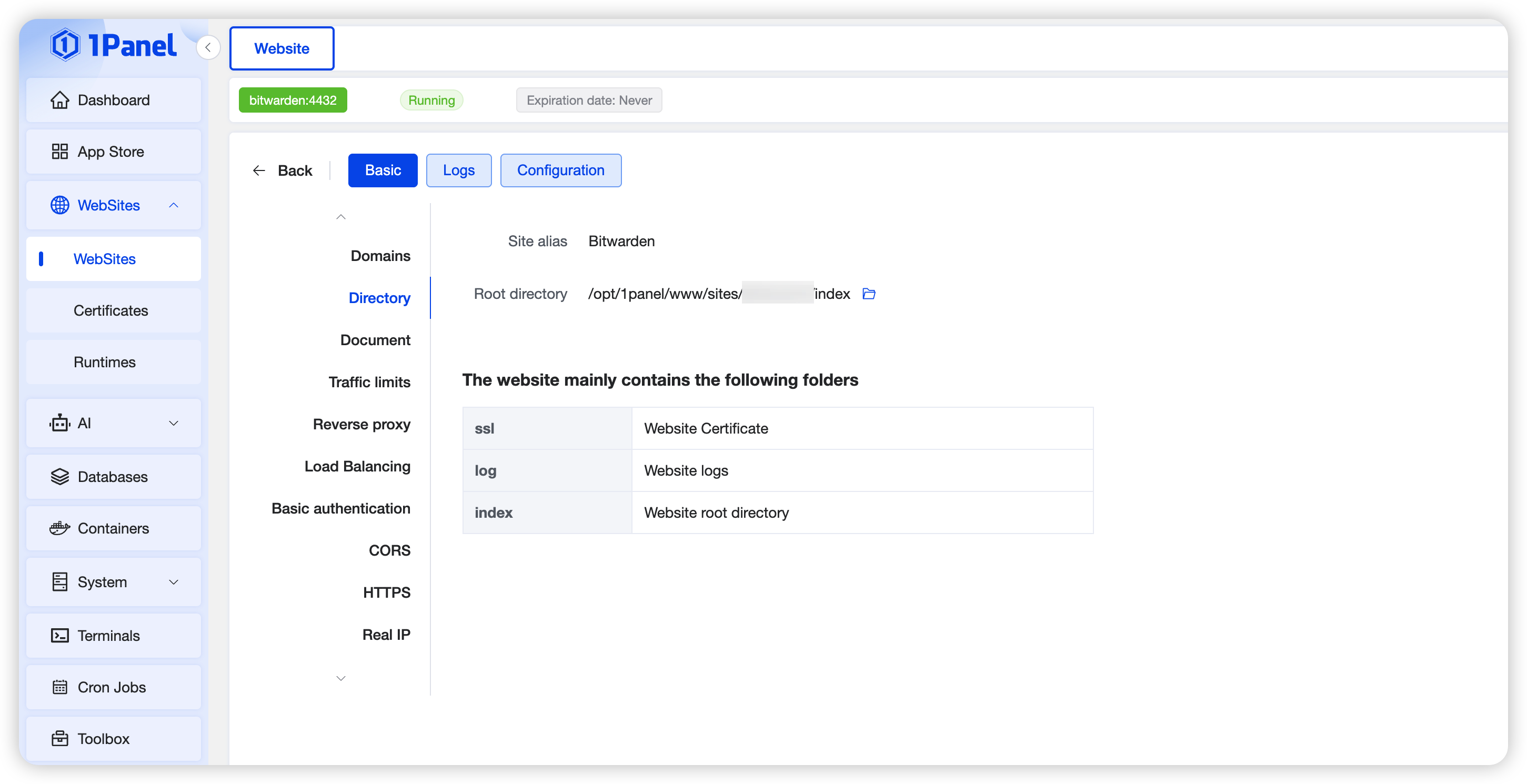Collapse the WebSites menu section

(x=173, y=205)
